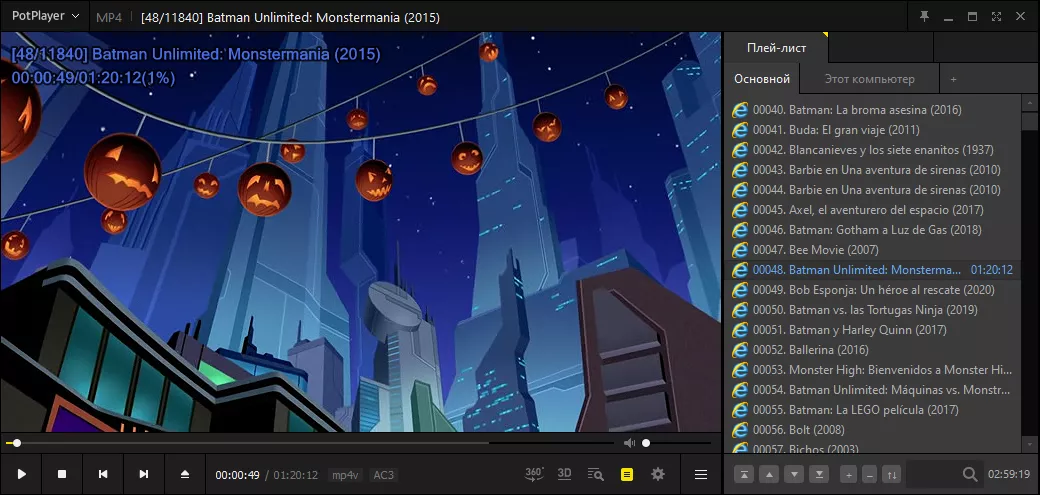Select 00047. Bee Movie (2007)
This screenshot has height=495, width=1040.
(873, 249)
